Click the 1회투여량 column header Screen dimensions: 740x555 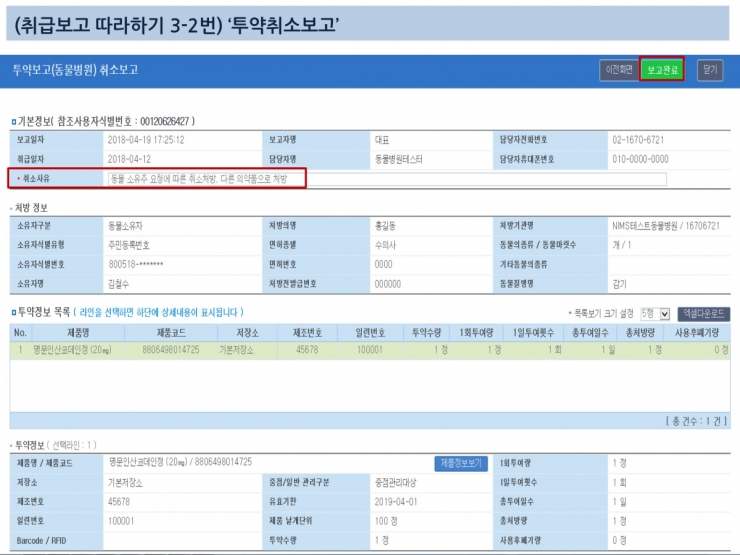(478, 332)
